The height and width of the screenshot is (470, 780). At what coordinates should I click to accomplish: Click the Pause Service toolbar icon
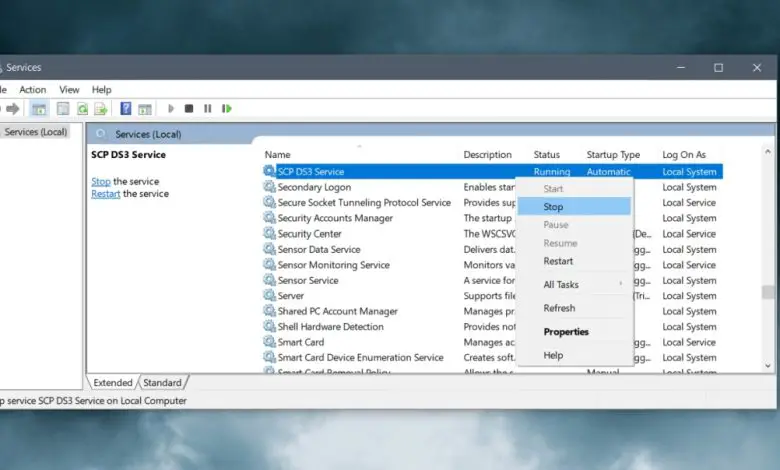[x=208, y=109]
